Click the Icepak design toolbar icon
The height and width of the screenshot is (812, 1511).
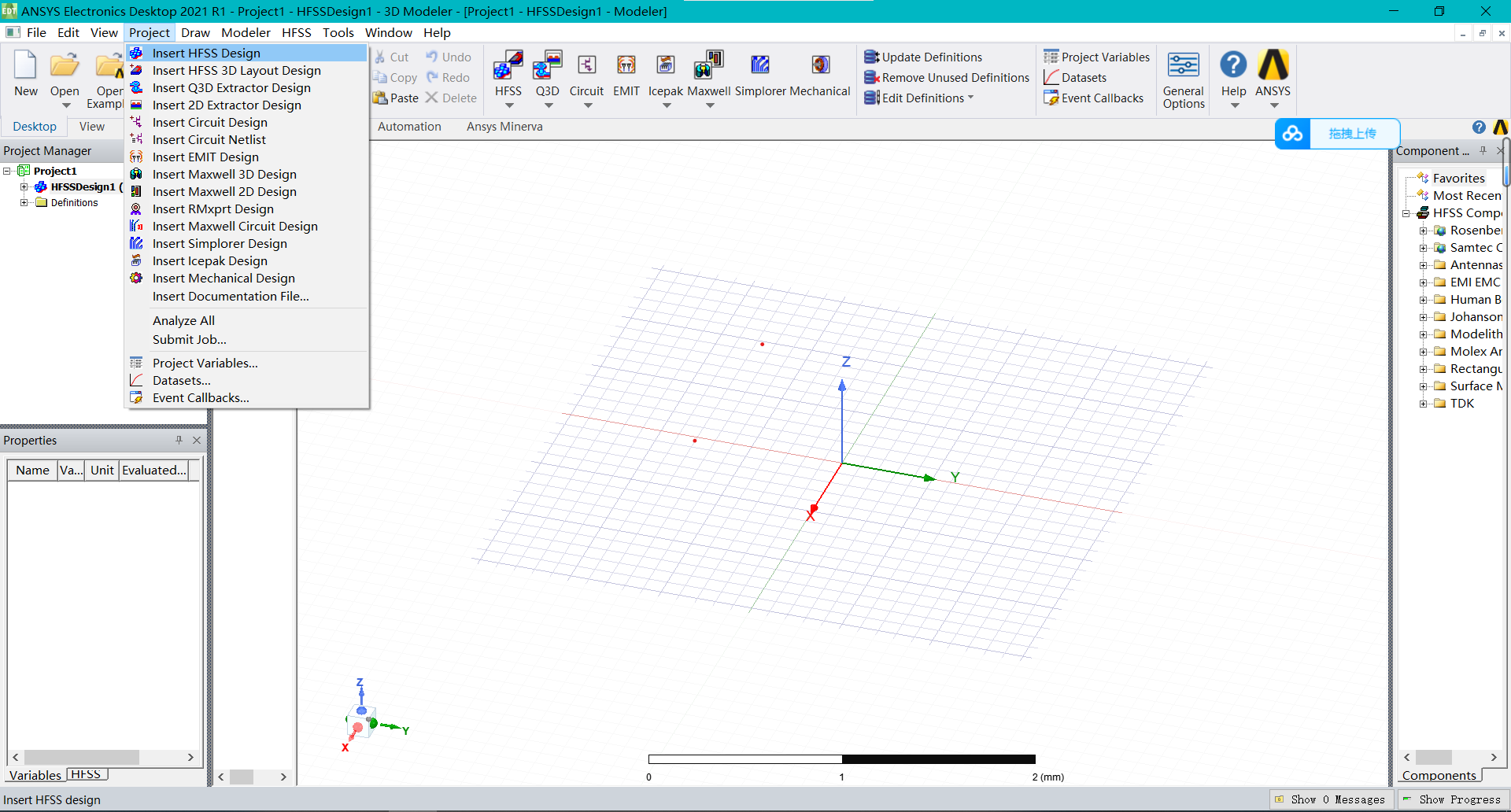coord(666,65)
